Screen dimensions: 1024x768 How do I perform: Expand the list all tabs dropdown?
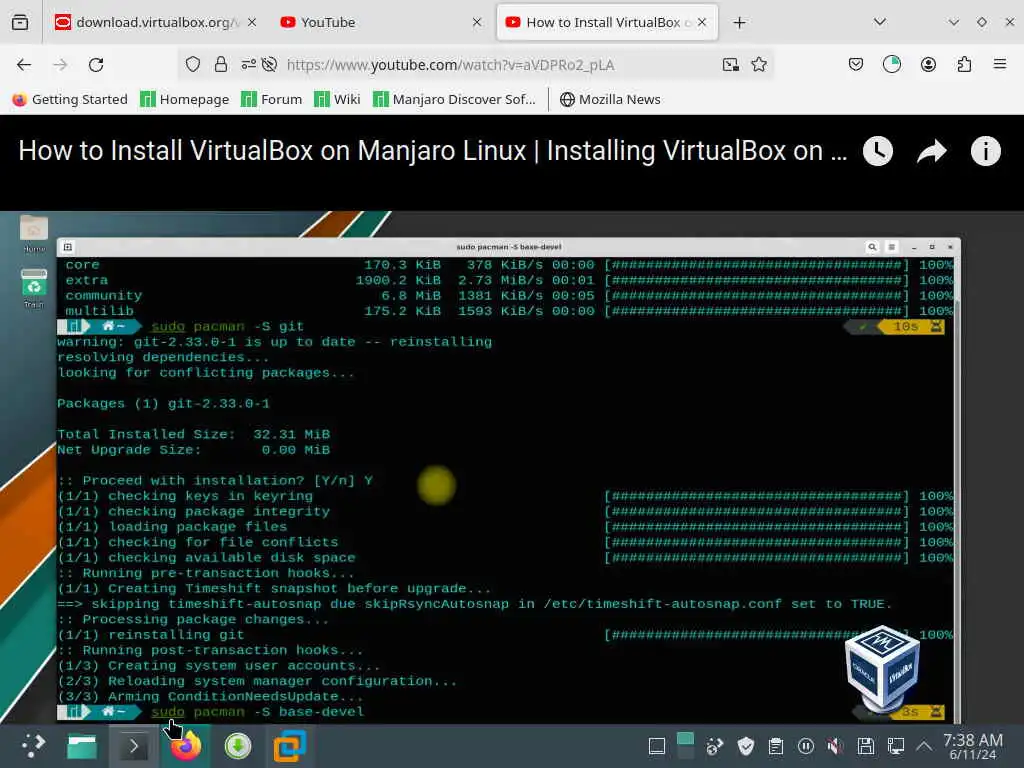tap(880, 22)
